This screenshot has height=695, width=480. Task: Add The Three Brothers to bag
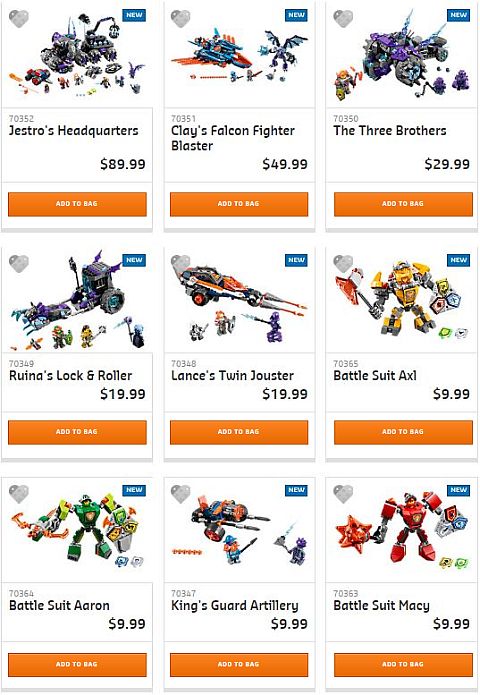tap(403, 204)
